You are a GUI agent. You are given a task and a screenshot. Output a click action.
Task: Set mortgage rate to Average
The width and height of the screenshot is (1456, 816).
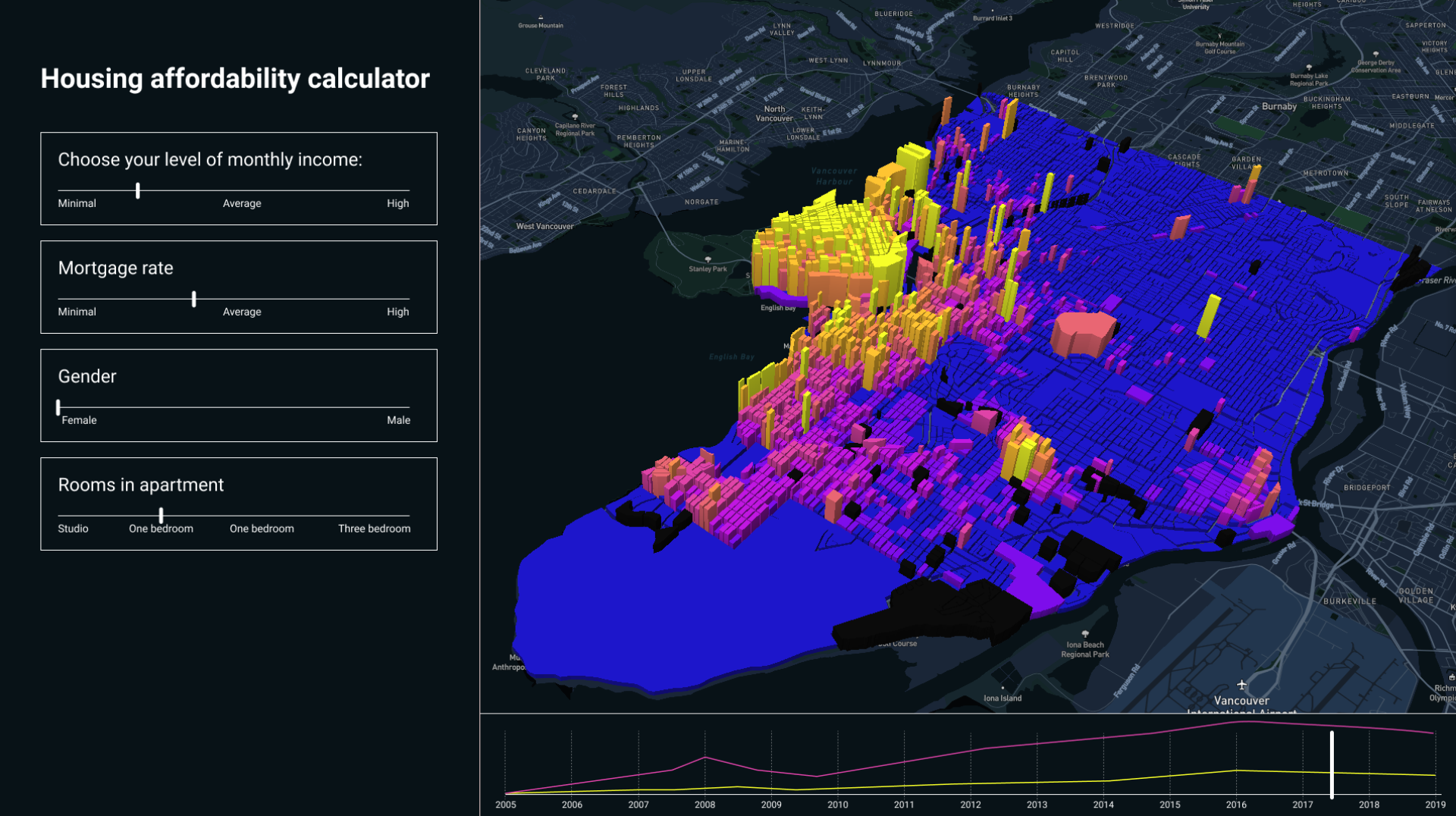tap(242, 299)
